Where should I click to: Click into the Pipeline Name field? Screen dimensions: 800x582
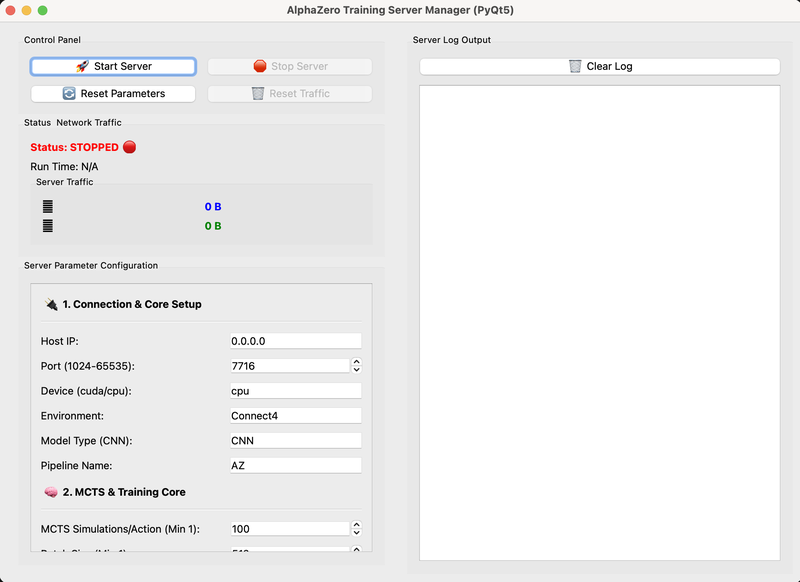pos(295,466)
